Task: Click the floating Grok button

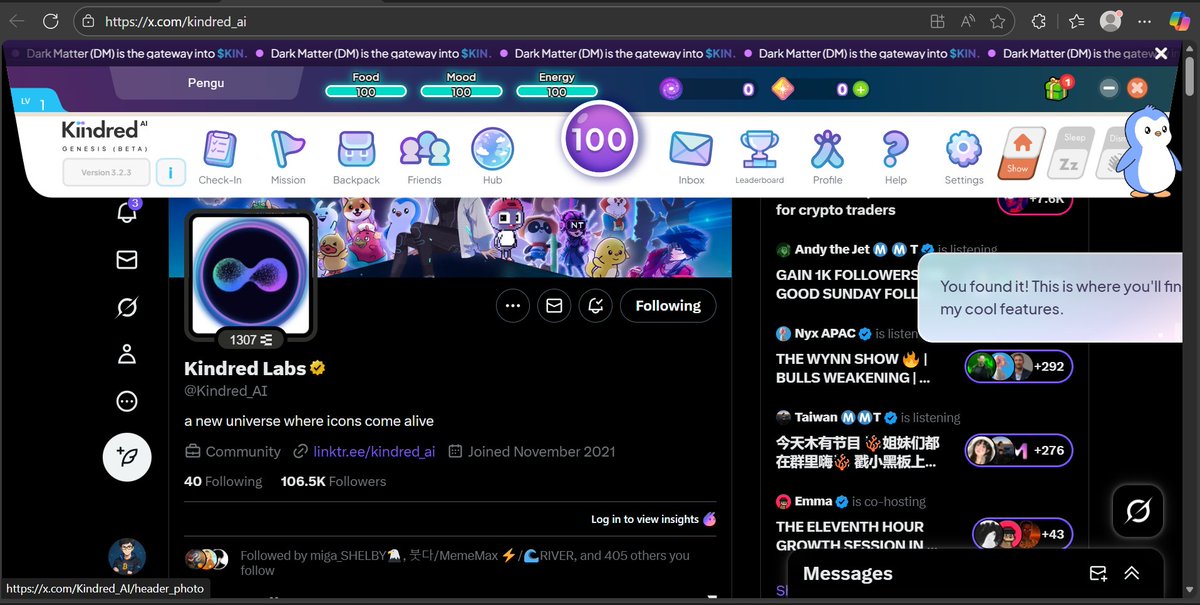Action: click(x=1138, y=512)
